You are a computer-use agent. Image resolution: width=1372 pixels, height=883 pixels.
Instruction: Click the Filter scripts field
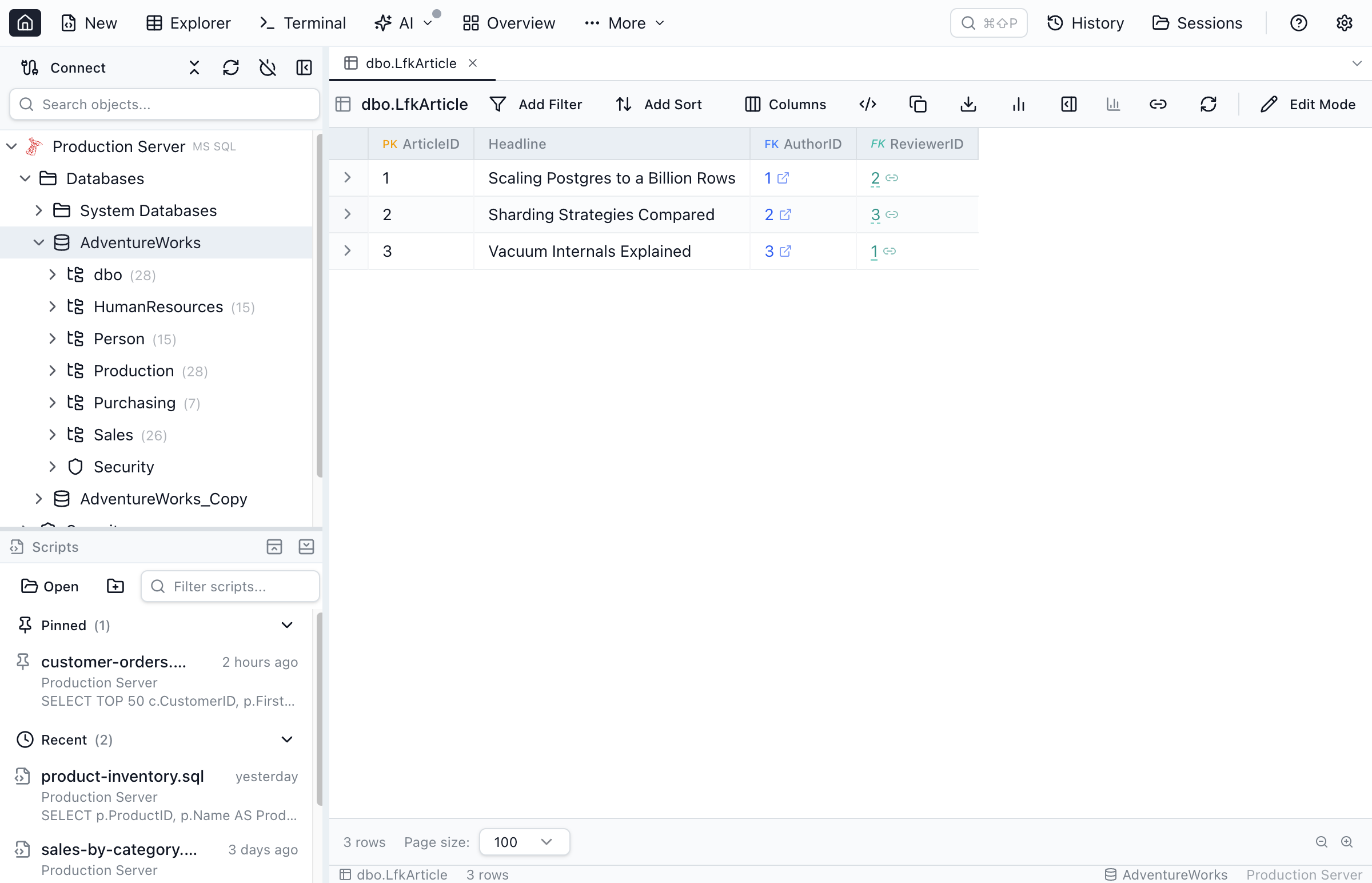tap(230, 586)
